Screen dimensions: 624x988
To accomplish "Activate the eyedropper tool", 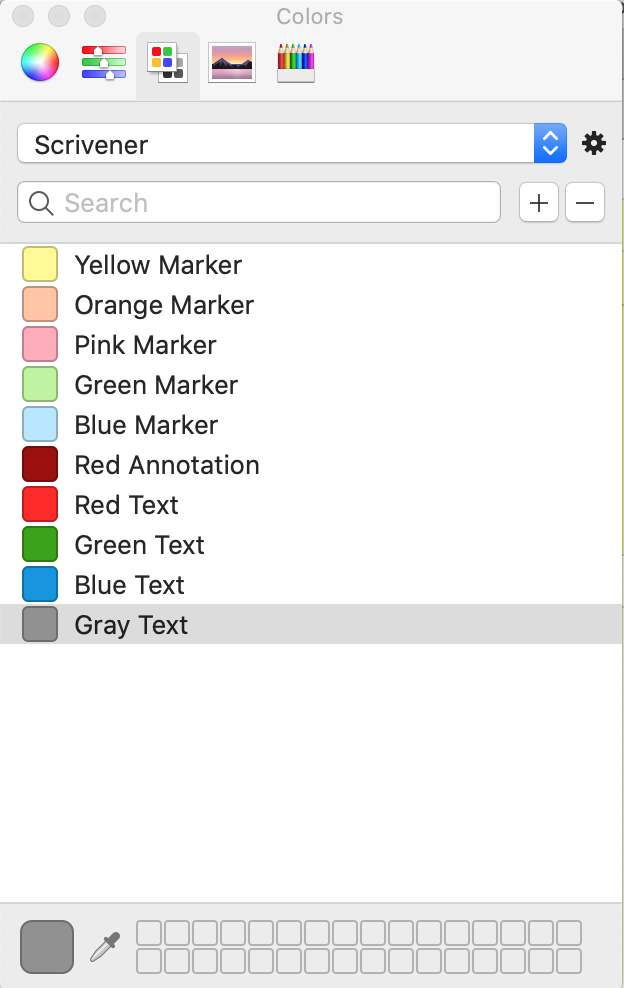I will (x=106, y=946).
